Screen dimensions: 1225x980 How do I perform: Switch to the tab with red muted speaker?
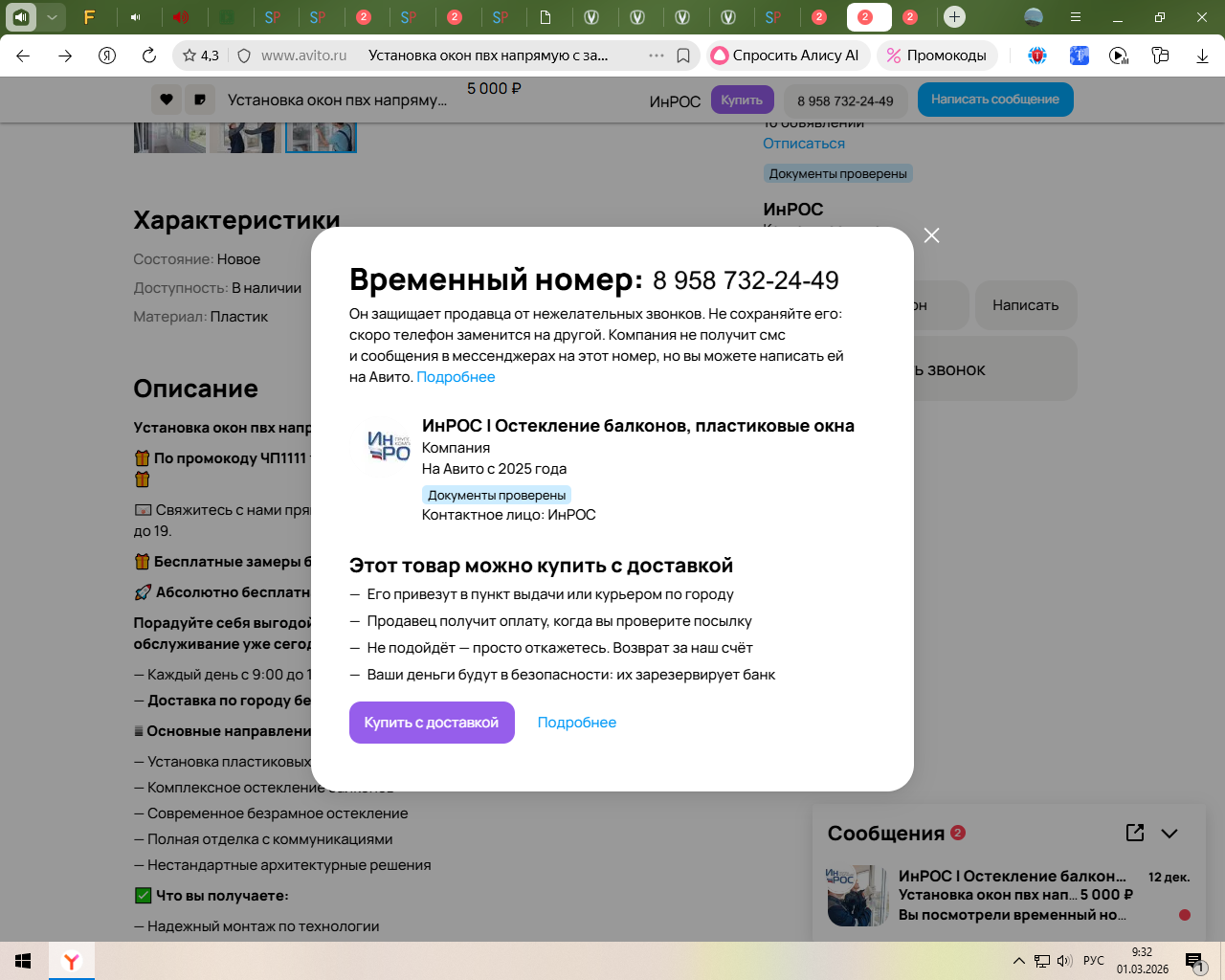point(181,16)
